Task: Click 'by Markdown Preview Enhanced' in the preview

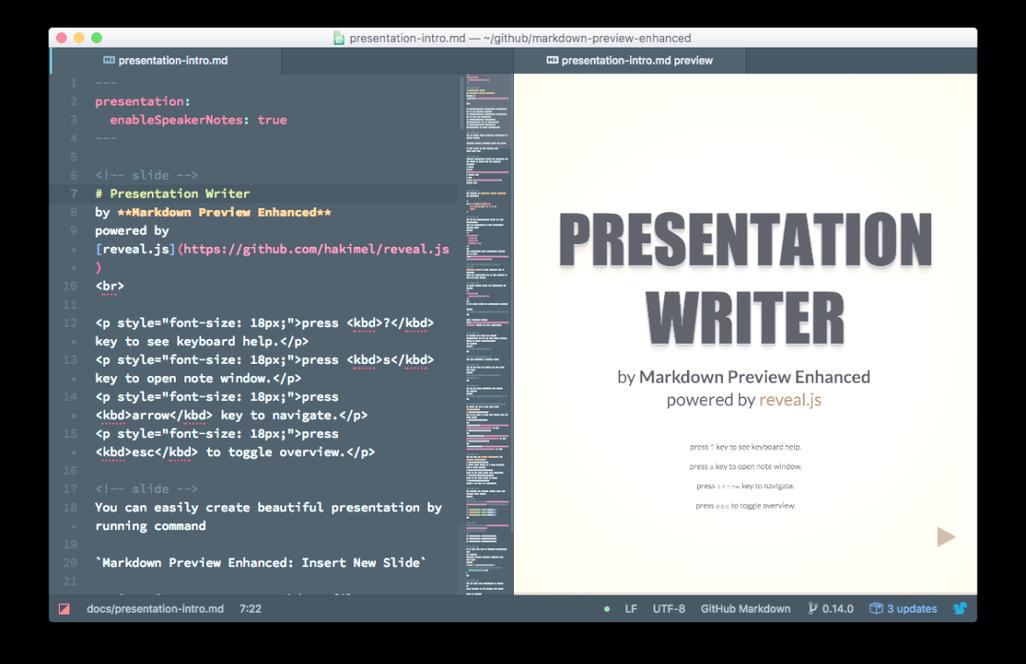Action: (744, 377)
